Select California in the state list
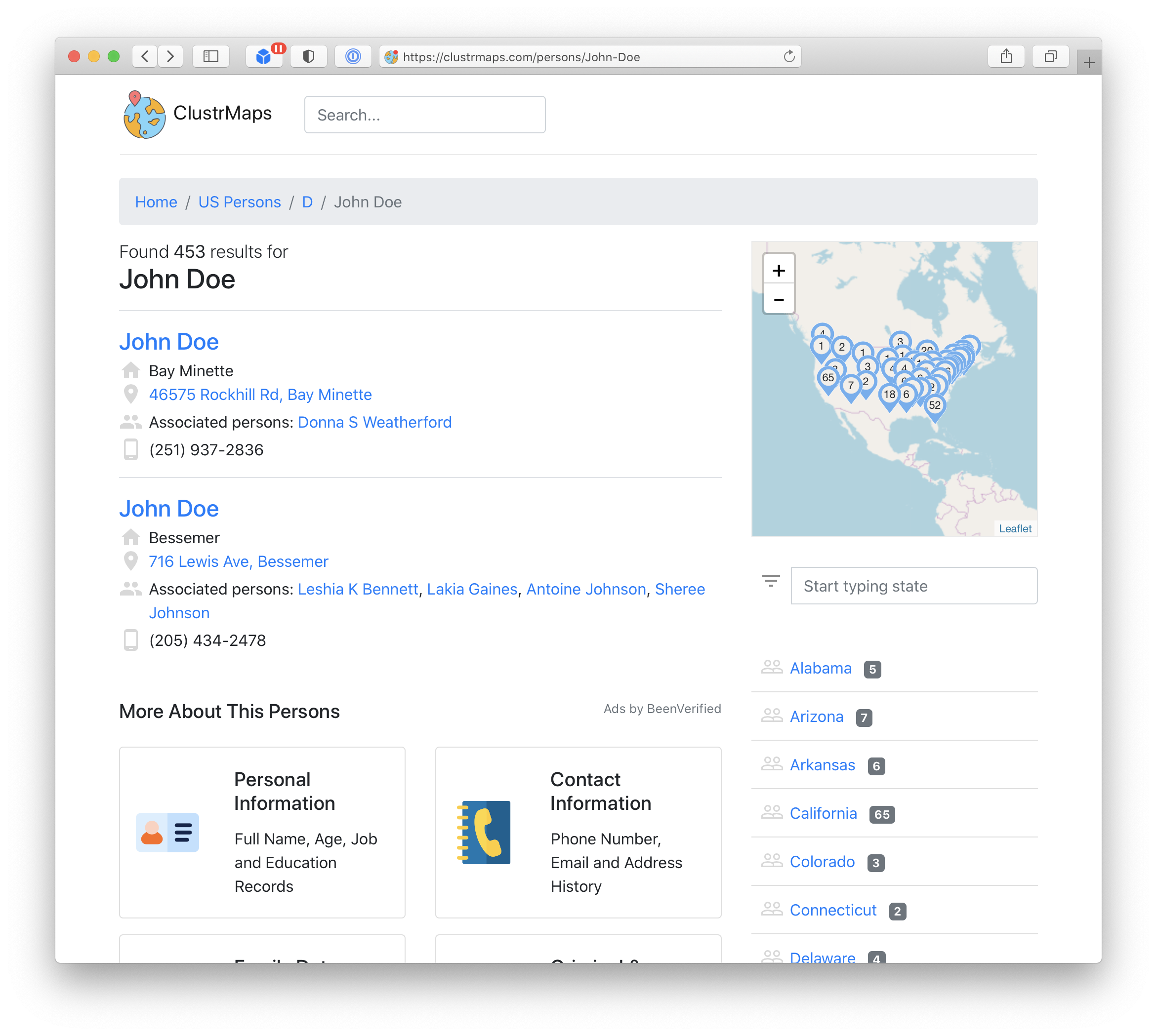The image size is (1157, 1036). (823, 813)
